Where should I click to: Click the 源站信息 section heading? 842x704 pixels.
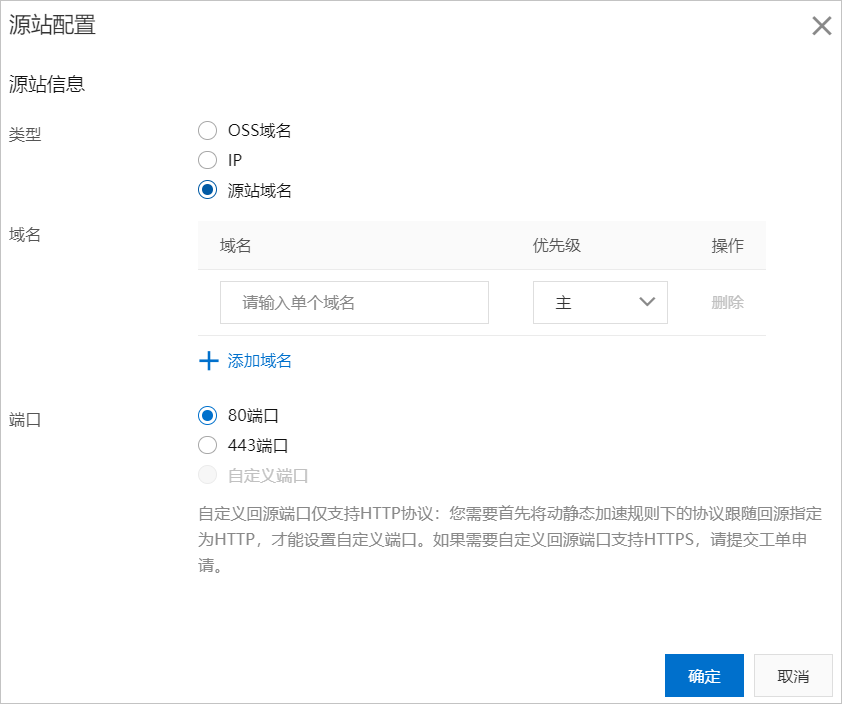point(47,84)
